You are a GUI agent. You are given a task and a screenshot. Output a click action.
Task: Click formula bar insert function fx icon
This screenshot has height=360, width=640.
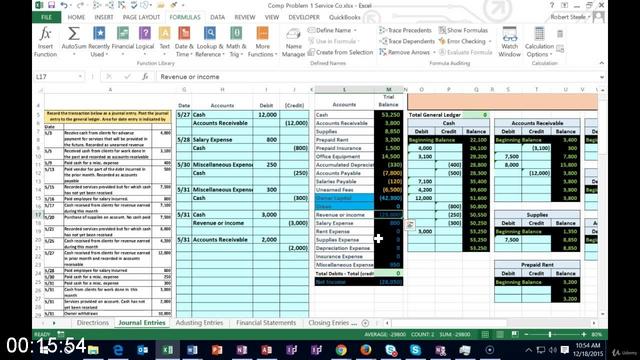click(145, 77)
